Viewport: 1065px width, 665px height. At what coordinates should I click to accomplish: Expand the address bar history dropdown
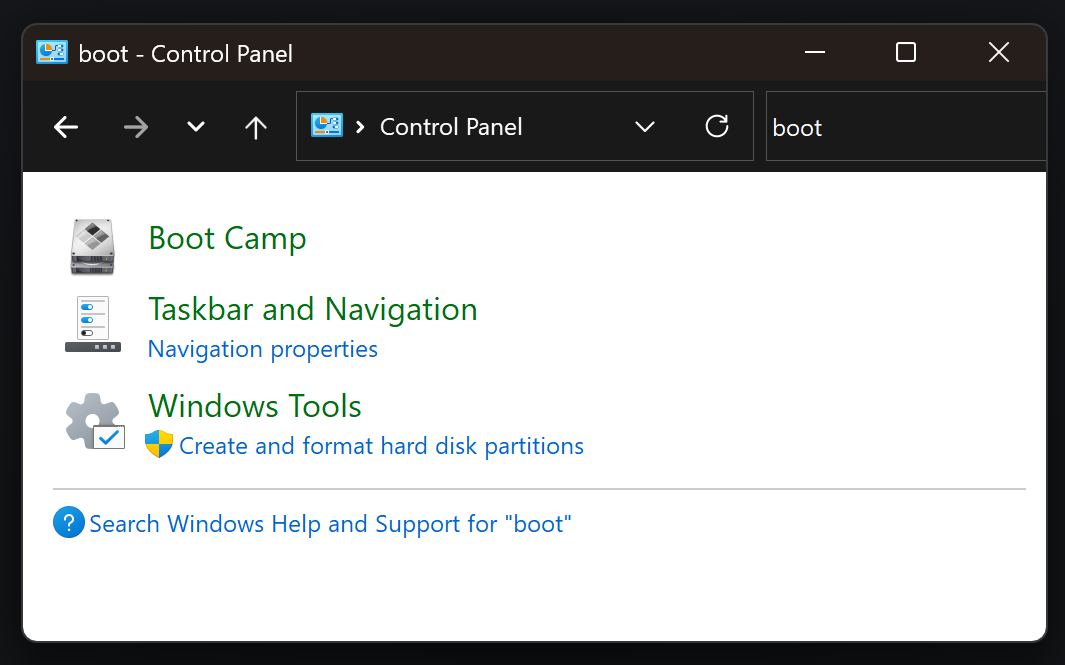[645, 126]
